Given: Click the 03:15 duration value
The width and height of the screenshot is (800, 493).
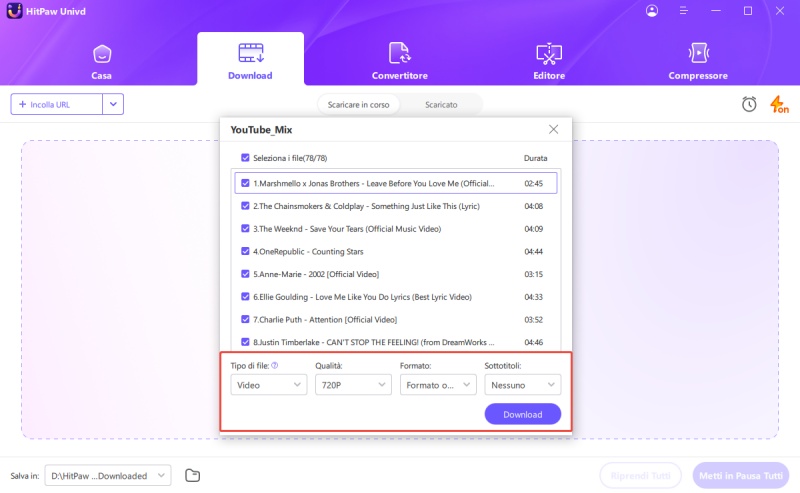Looking at the screenshot, I should pos(533,274).
